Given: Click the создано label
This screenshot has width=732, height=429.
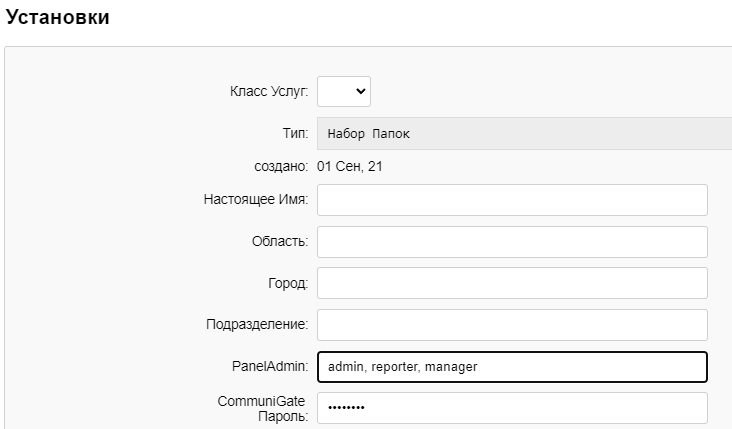Looking at the screenshot, I should point(281,166).
